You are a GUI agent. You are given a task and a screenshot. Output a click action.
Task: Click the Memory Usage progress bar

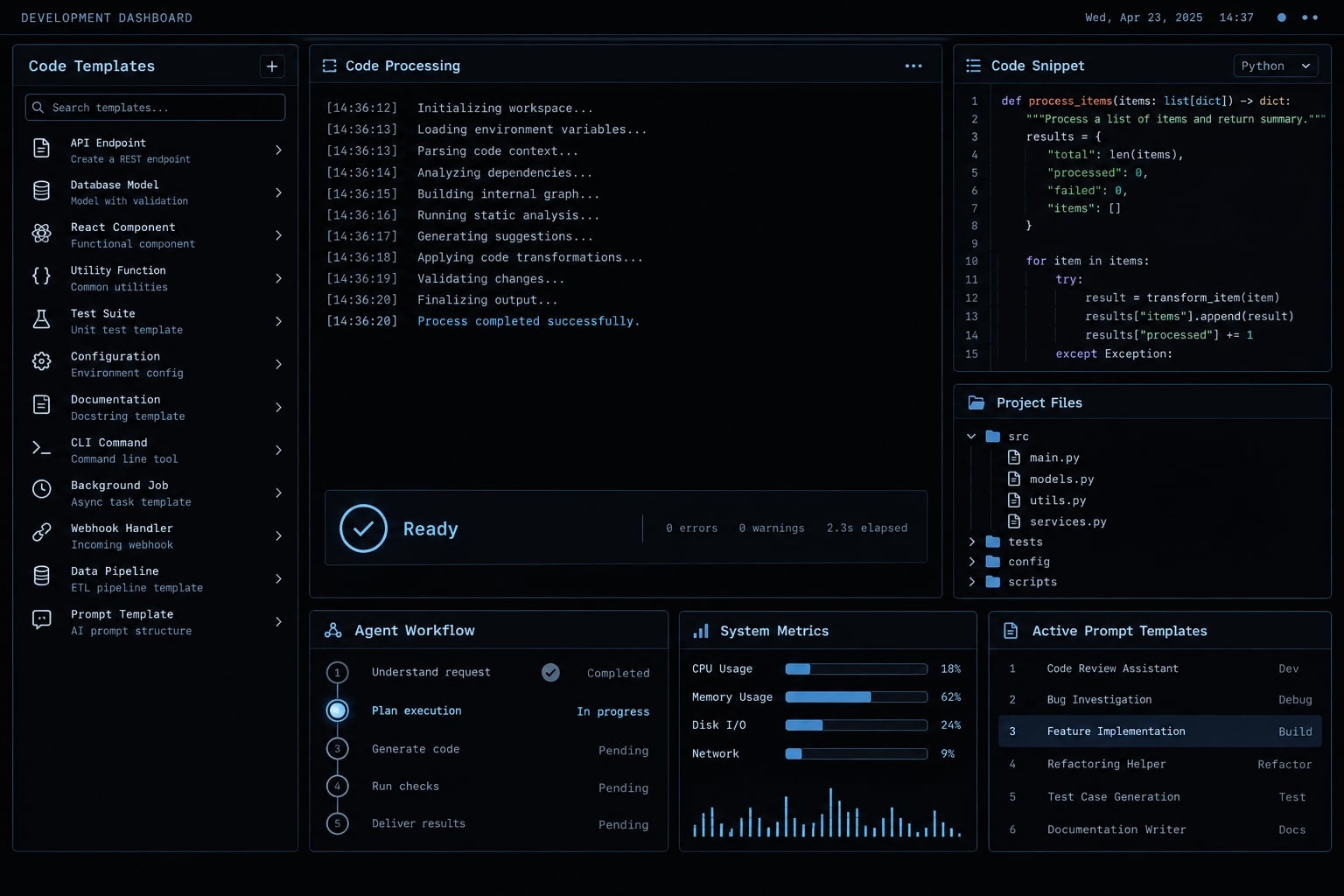point(857,697)
